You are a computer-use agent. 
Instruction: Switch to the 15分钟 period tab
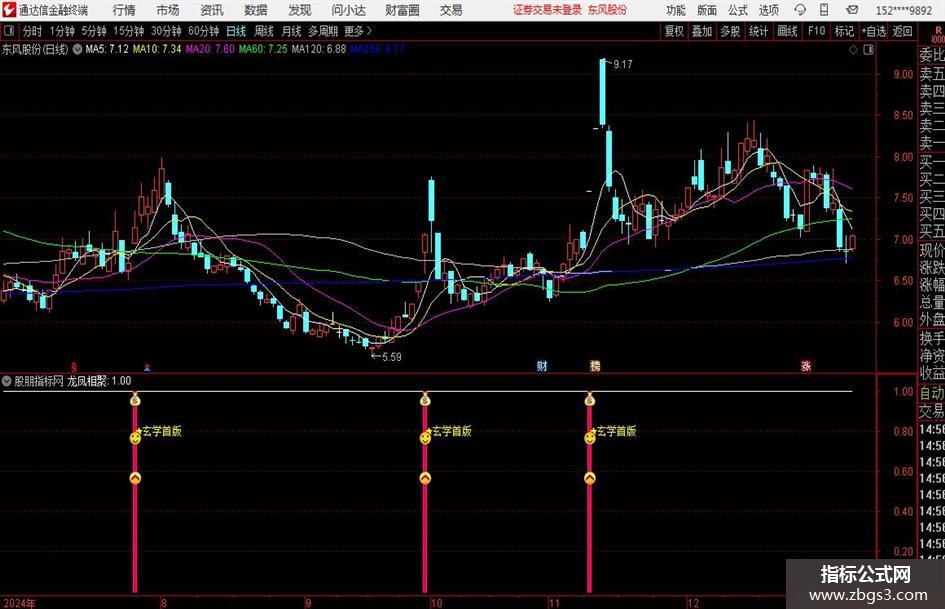coord(129,31)
